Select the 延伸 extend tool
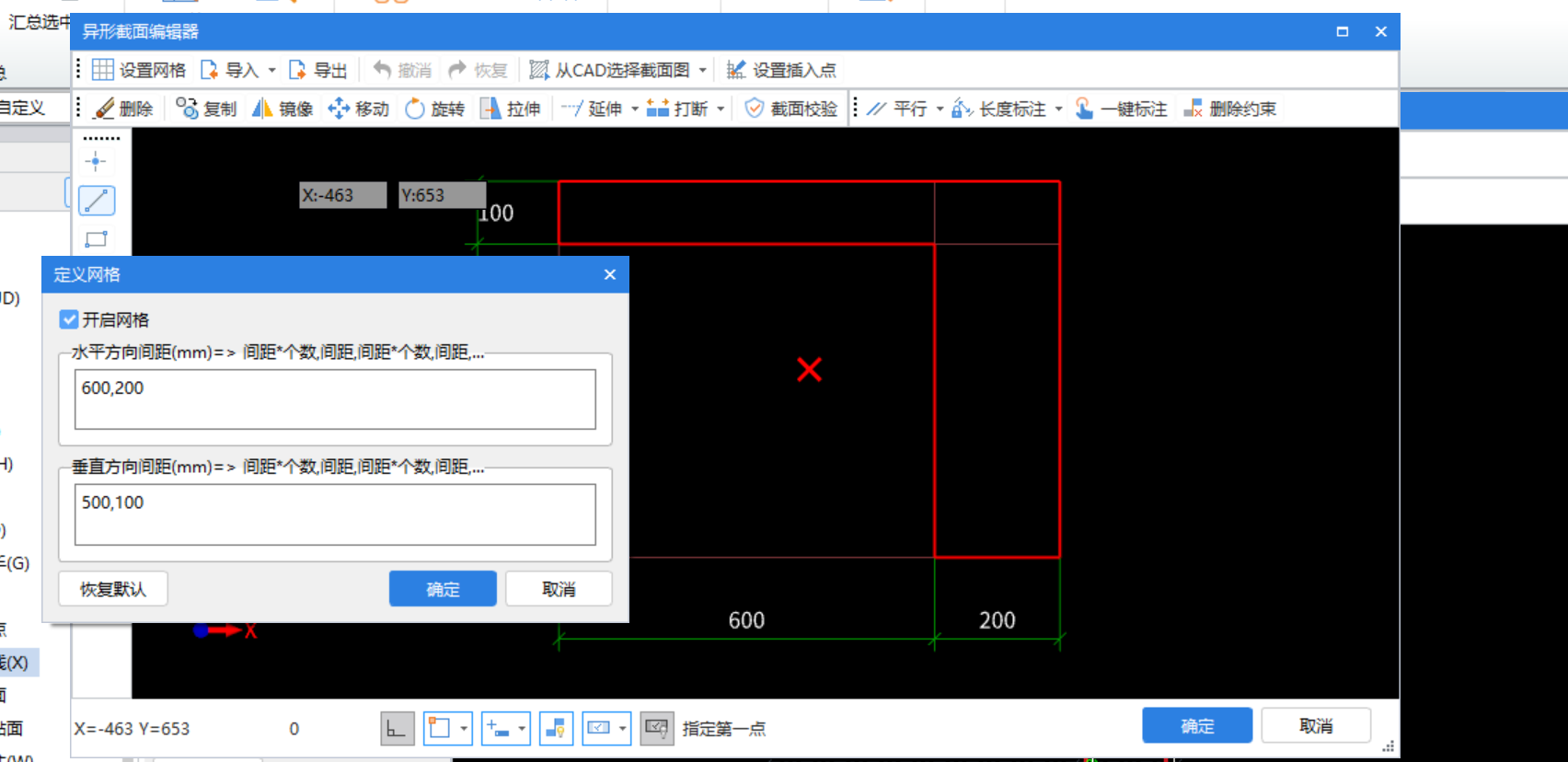Screen dimensions: 1568x762 pyautogui.click(x=592, y=109)
